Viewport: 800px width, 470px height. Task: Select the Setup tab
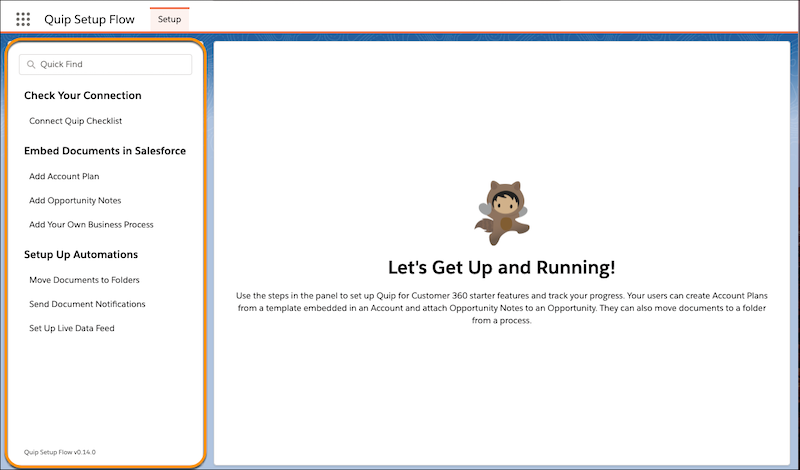[169, 19]
